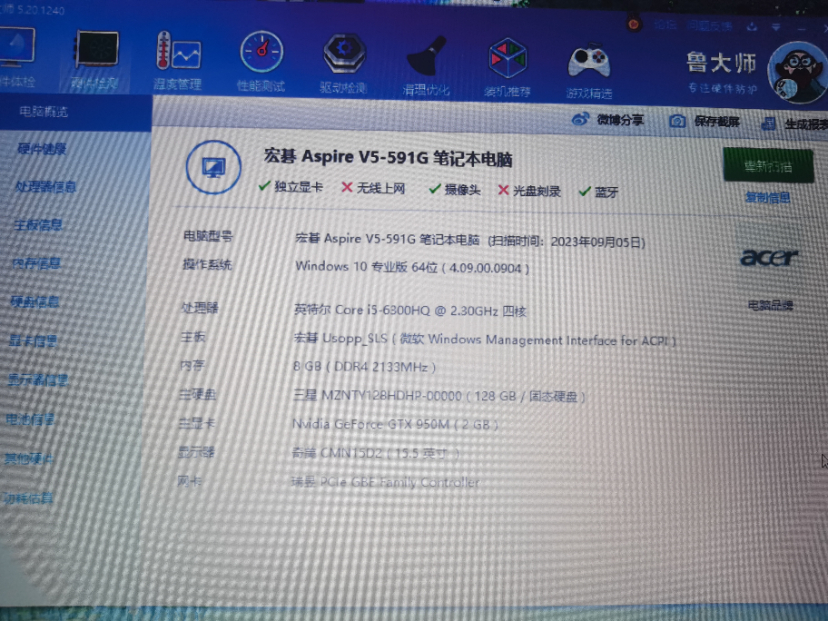Click the 电脑品牌 label under acer logo
Viewport: 828px width, 621px height.
tap(770, 305)
